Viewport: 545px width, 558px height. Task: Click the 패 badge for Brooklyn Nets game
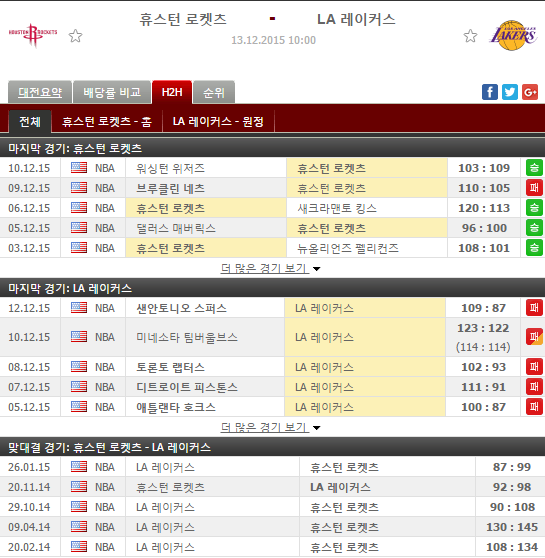(534, 188)
